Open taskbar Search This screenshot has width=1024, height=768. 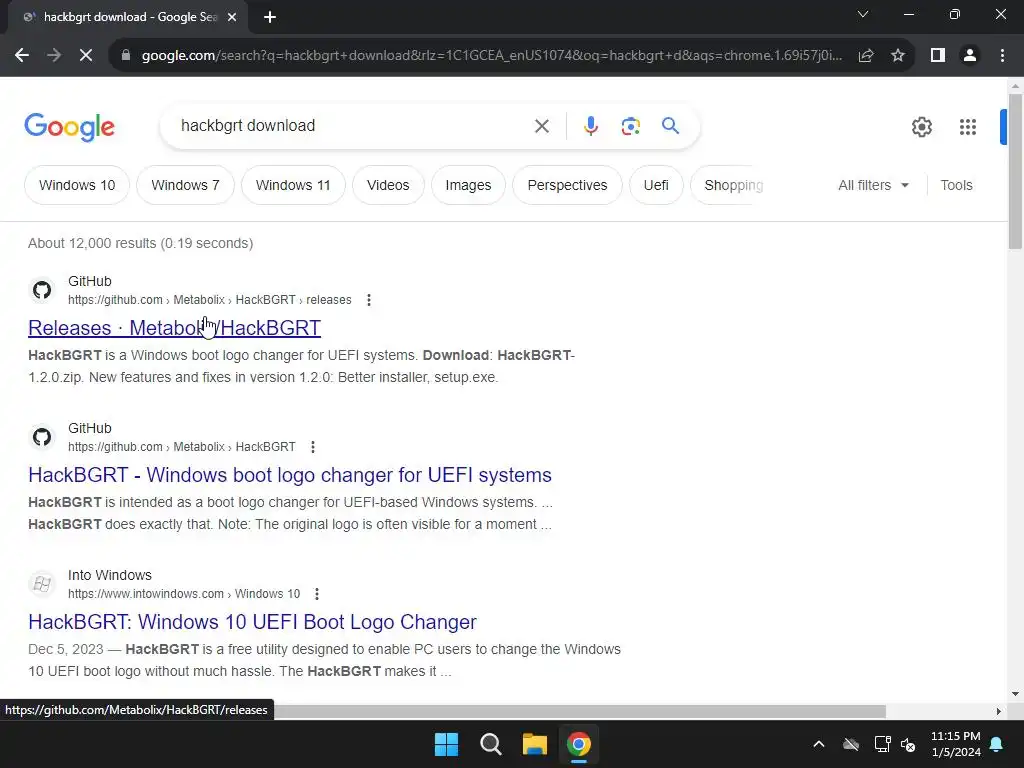490,744
